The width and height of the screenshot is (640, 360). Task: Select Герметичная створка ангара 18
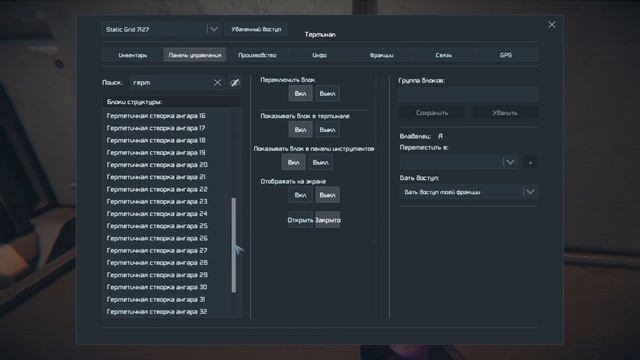[x=165, y=140]
